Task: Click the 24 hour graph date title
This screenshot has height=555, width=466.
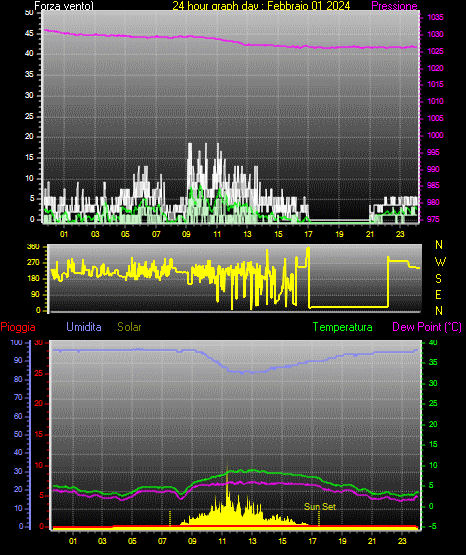Action: coord(261,6)
